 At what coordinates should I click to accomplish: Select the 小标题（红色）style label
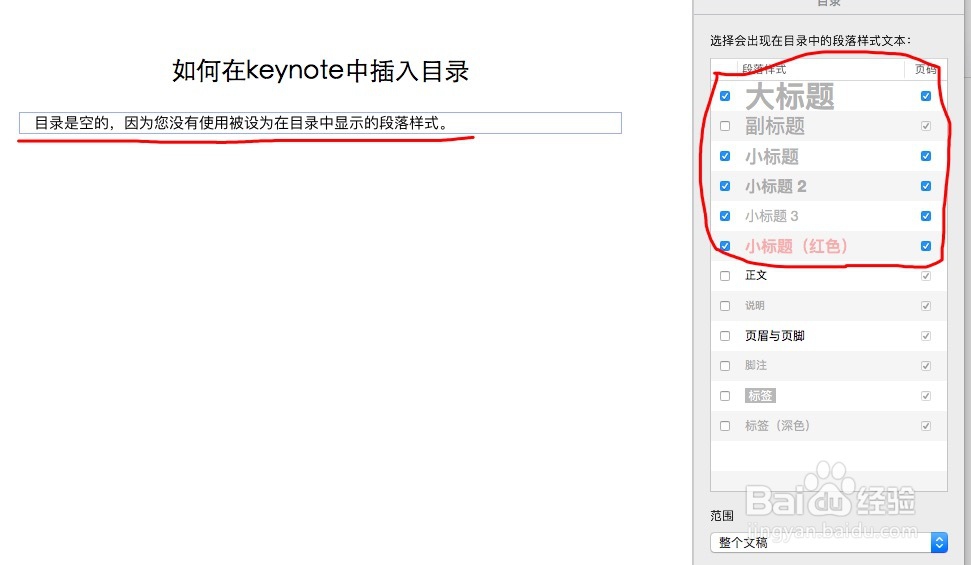pyautogui.click(x=796, y=246)
